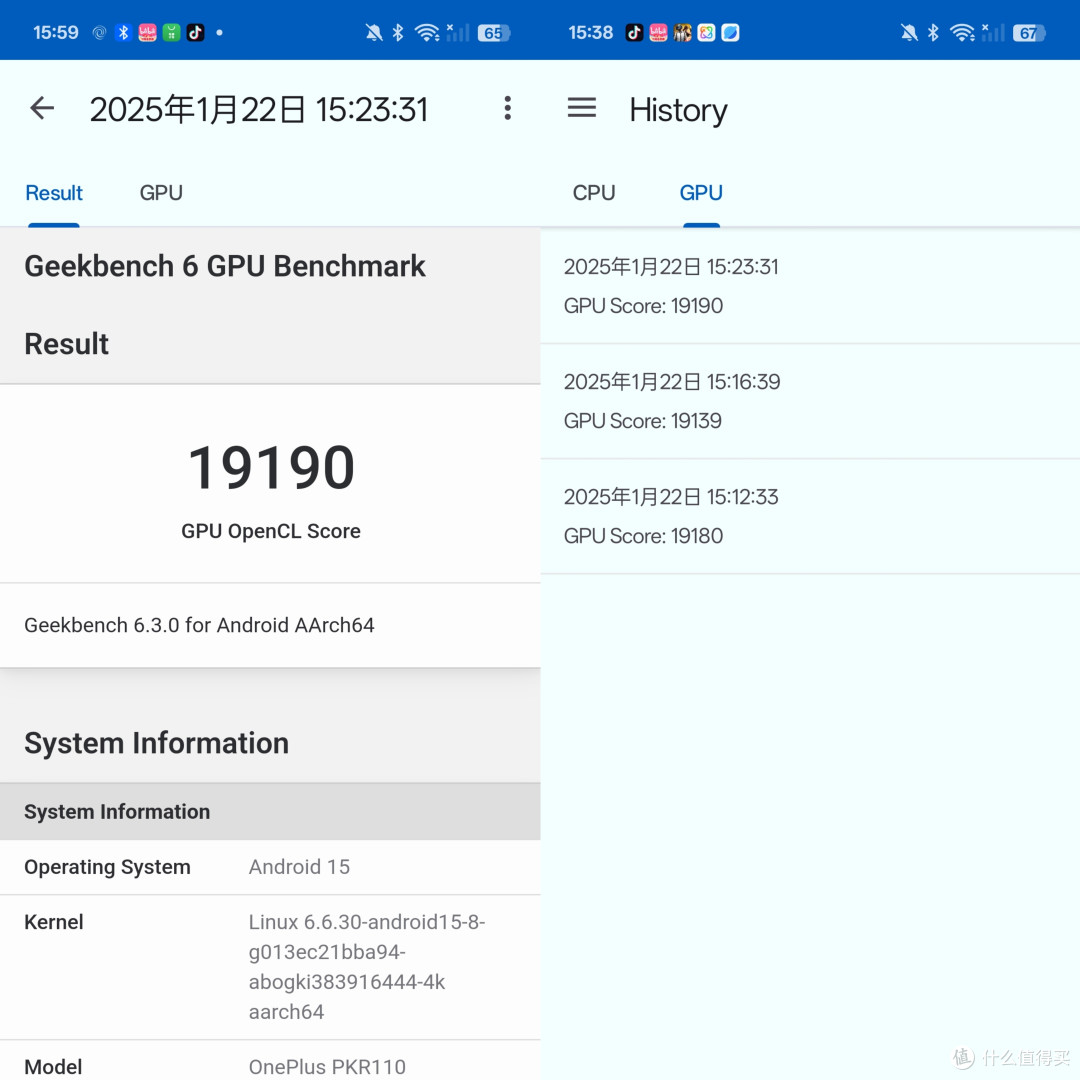Tap the TikTok notification in the 15:59 bar

tap(196, 32)
